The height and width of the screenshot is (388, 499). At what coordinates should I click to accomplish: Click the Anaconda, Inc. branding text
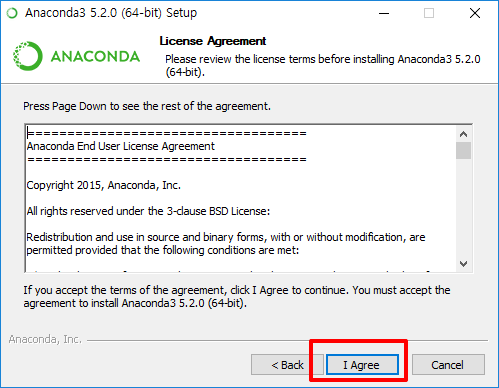(45, 339)
